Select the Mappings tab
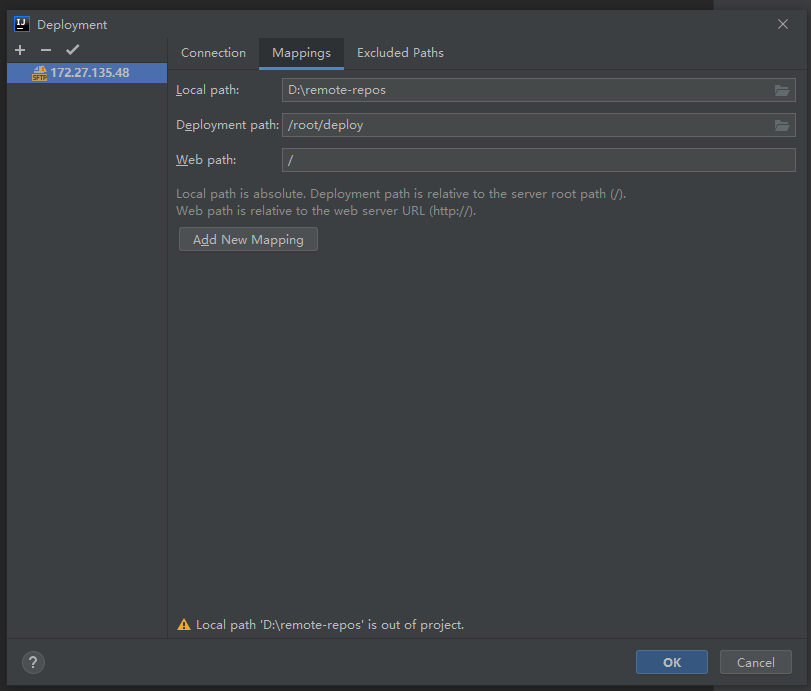Image resolution: width=811 pixels, height=691 pixels. pyautogui.click(x=301, y=53)
